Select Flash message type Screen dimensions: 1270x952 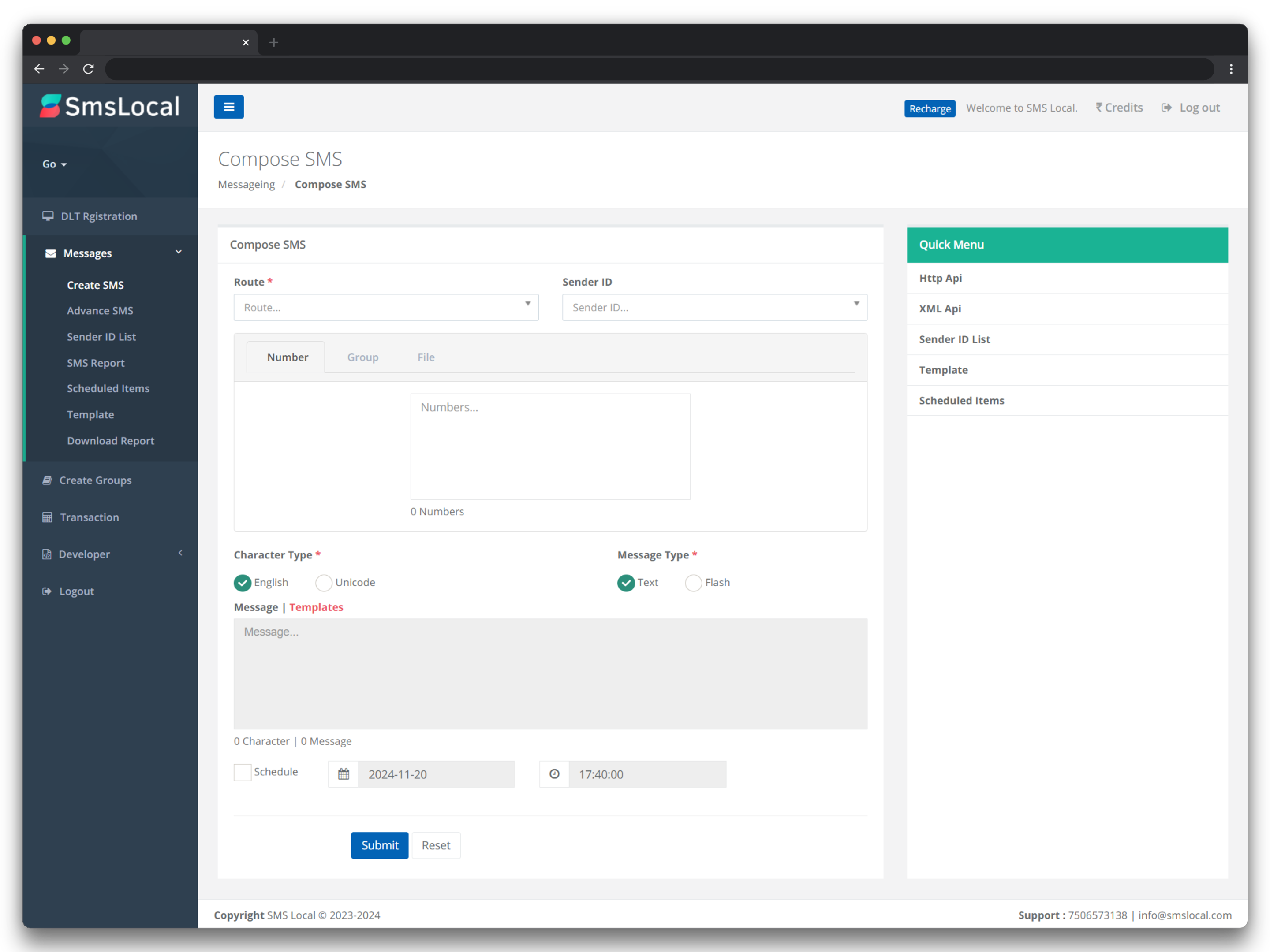694,583
